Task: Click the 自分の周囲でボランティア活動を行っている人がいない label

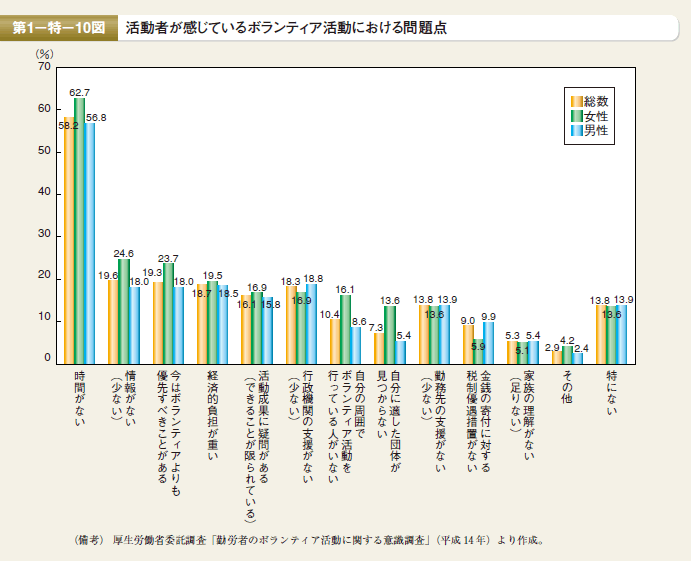Action: tap(346, 427)
